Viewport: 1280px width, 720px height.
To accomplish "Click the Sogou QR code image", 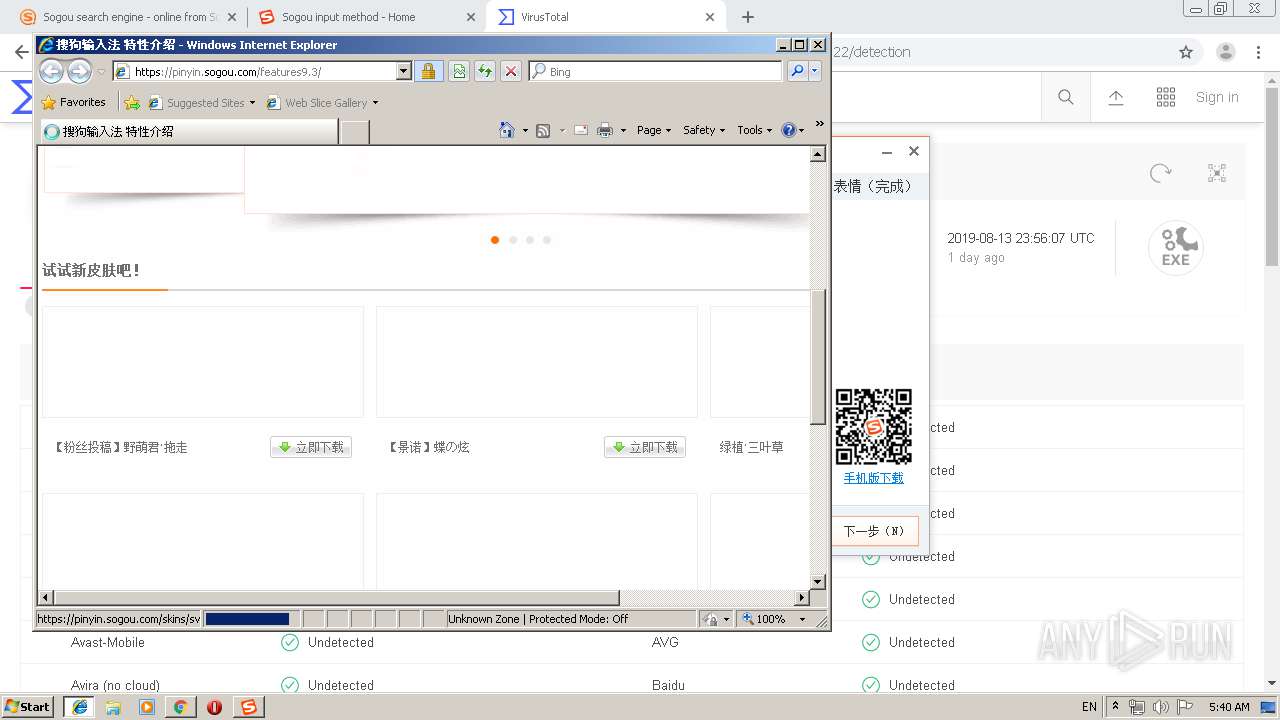I will coord(873,427).
